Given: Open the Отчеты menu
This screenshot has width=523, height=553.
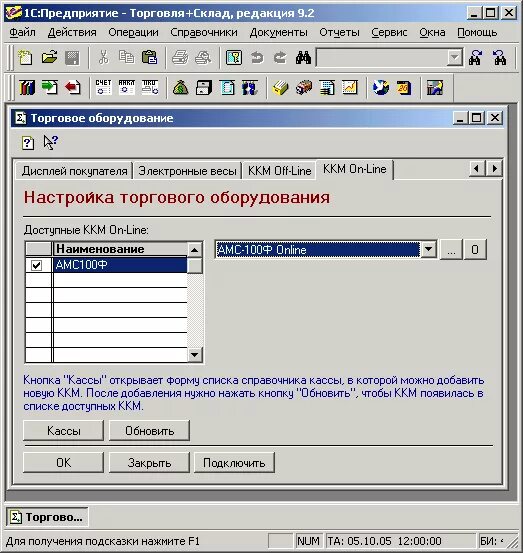Looking at the screenshot, I should [x=339, y=32].
